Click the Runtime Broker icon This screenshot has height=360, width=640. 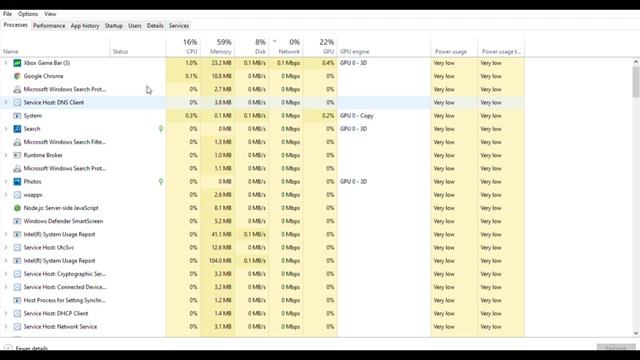(17, 155)
